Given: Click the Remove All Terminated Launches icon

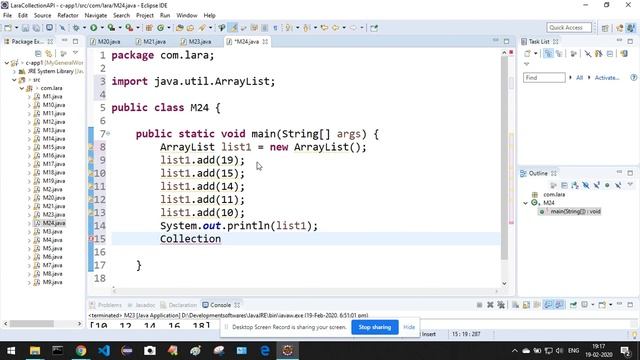Looking at the screenshot, I should (x=501, y=305).
